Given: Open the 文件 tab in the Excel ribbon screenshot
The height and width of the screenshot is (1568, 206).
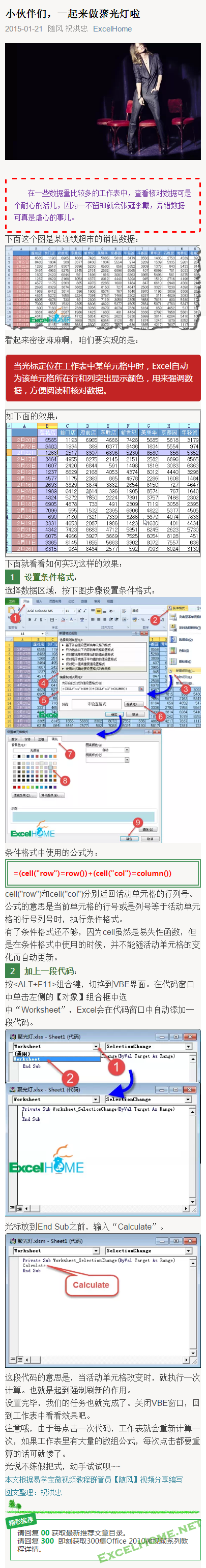Looking at the screenshot, I should point(12,602).
